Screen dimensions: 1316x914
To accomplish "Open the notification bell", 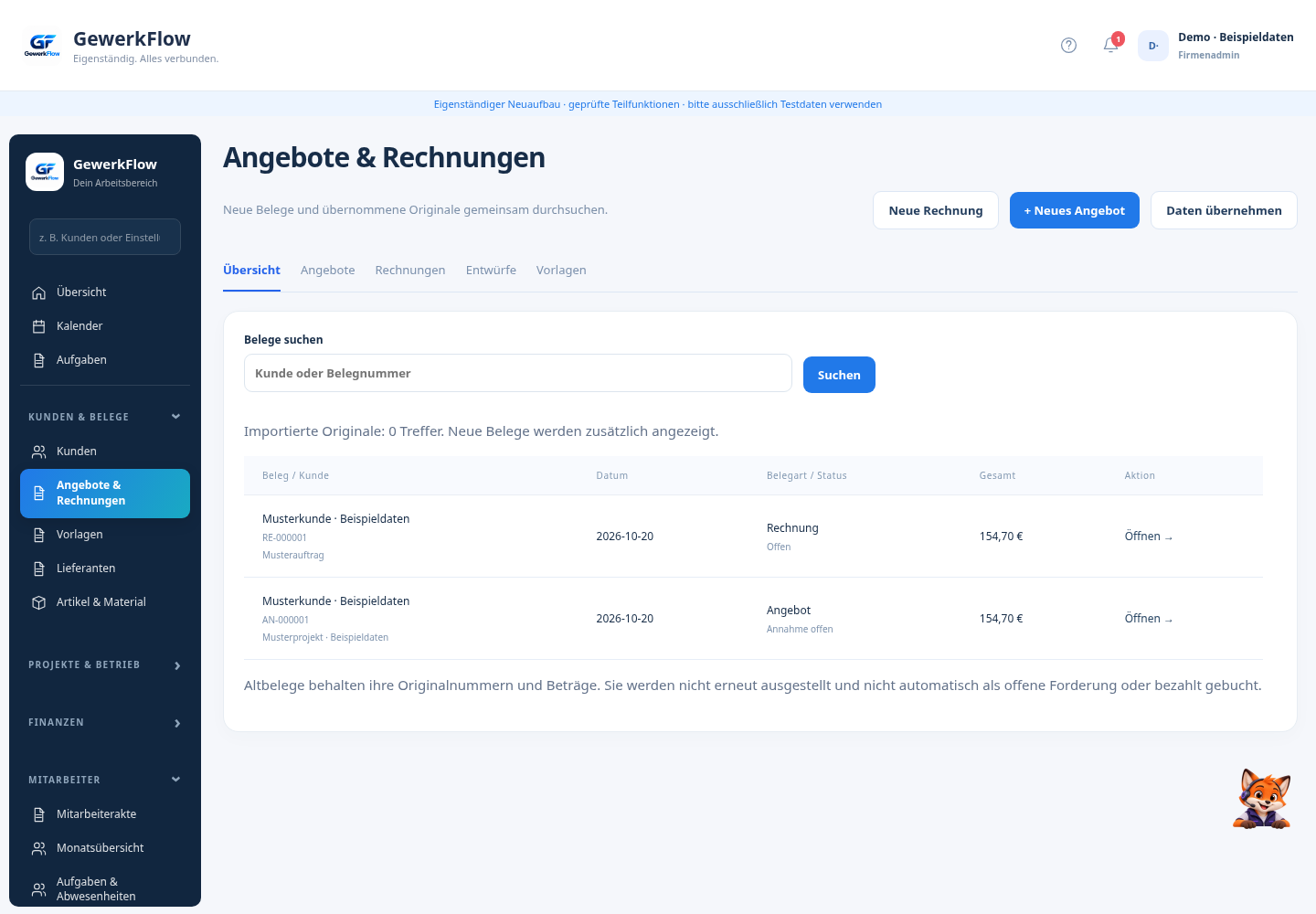I will point(1111,45).
